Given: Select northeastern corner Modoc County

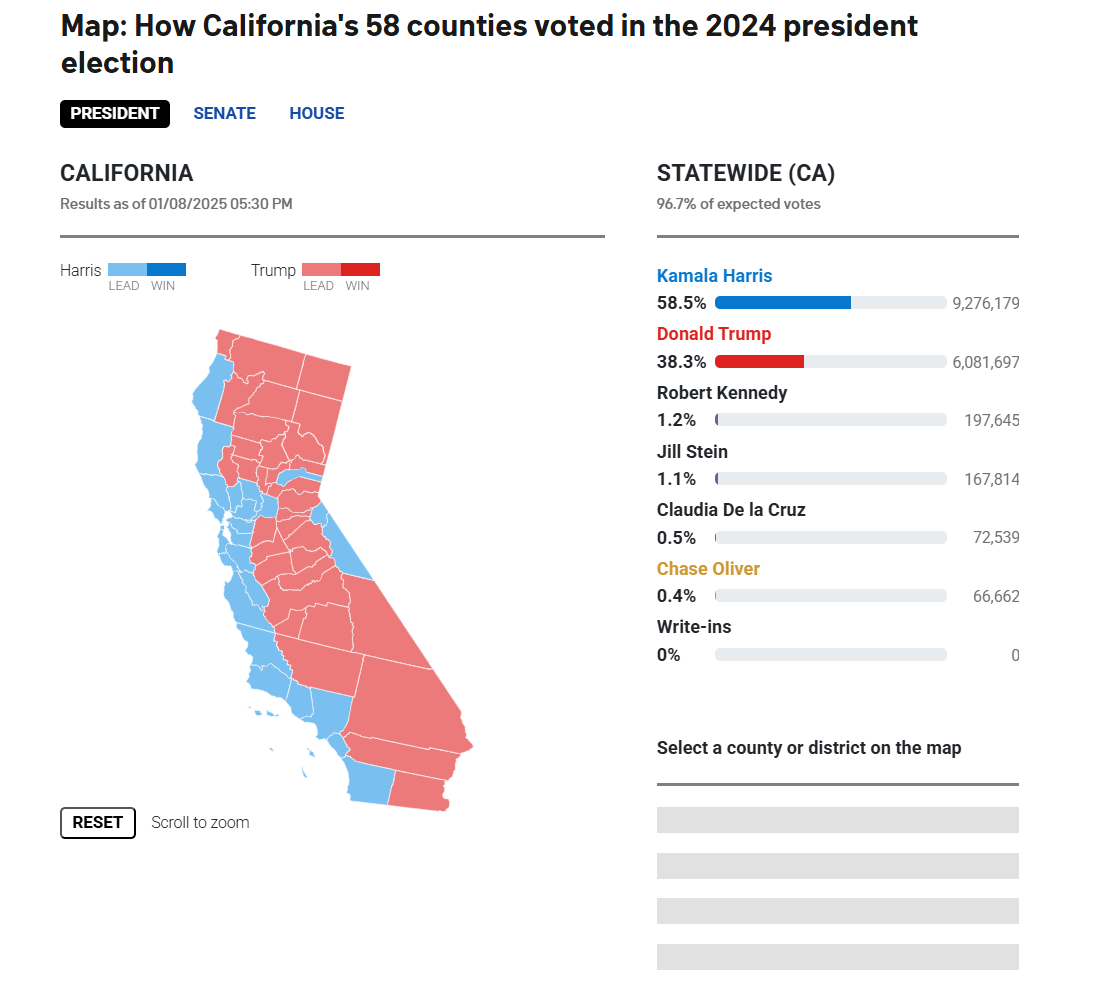Looking at the screenshot, I should (x=323, y=376).
